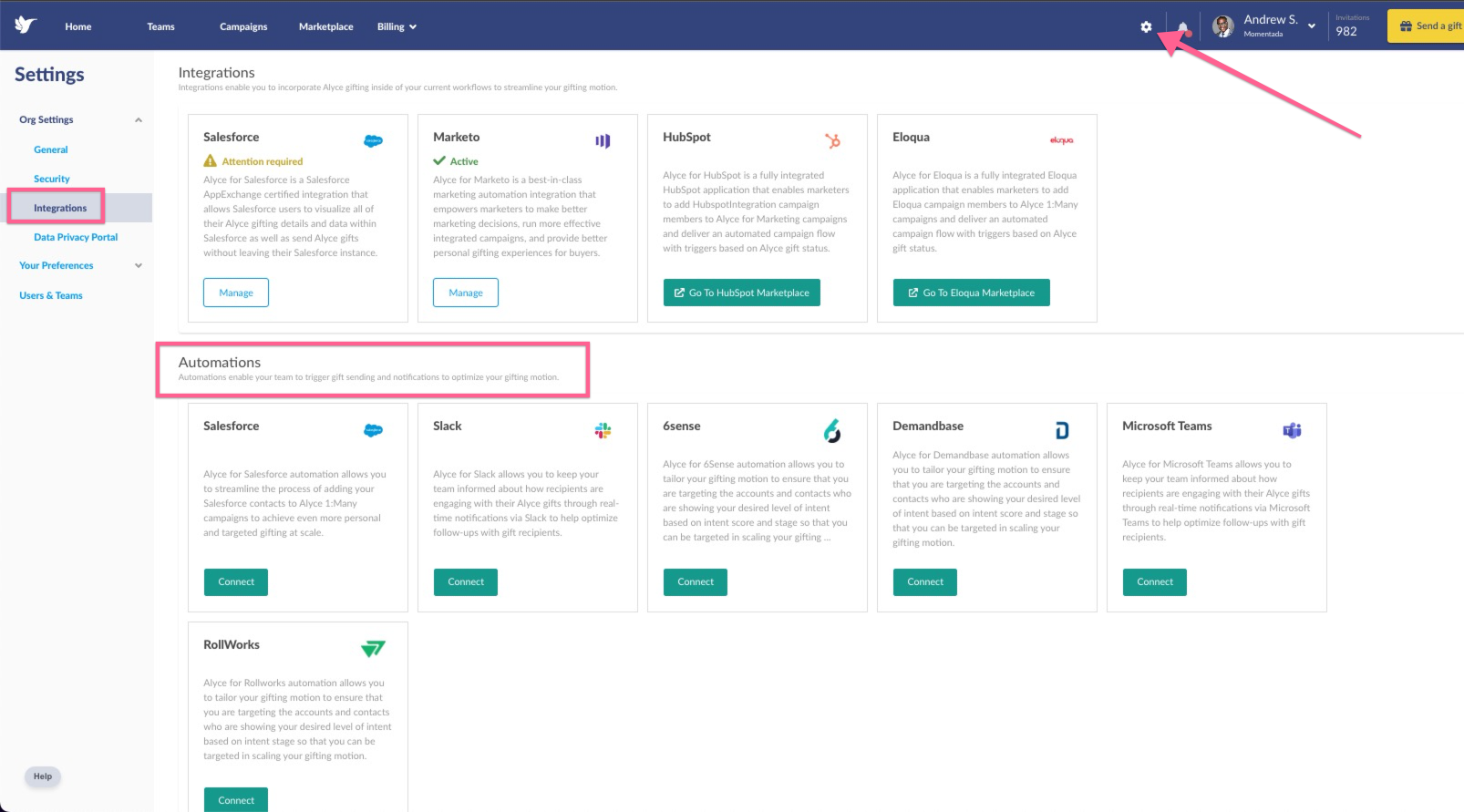Manage the Marketo integration
Image resolution: width=1464 pixels, height=812 pixels.
(466, 293)
